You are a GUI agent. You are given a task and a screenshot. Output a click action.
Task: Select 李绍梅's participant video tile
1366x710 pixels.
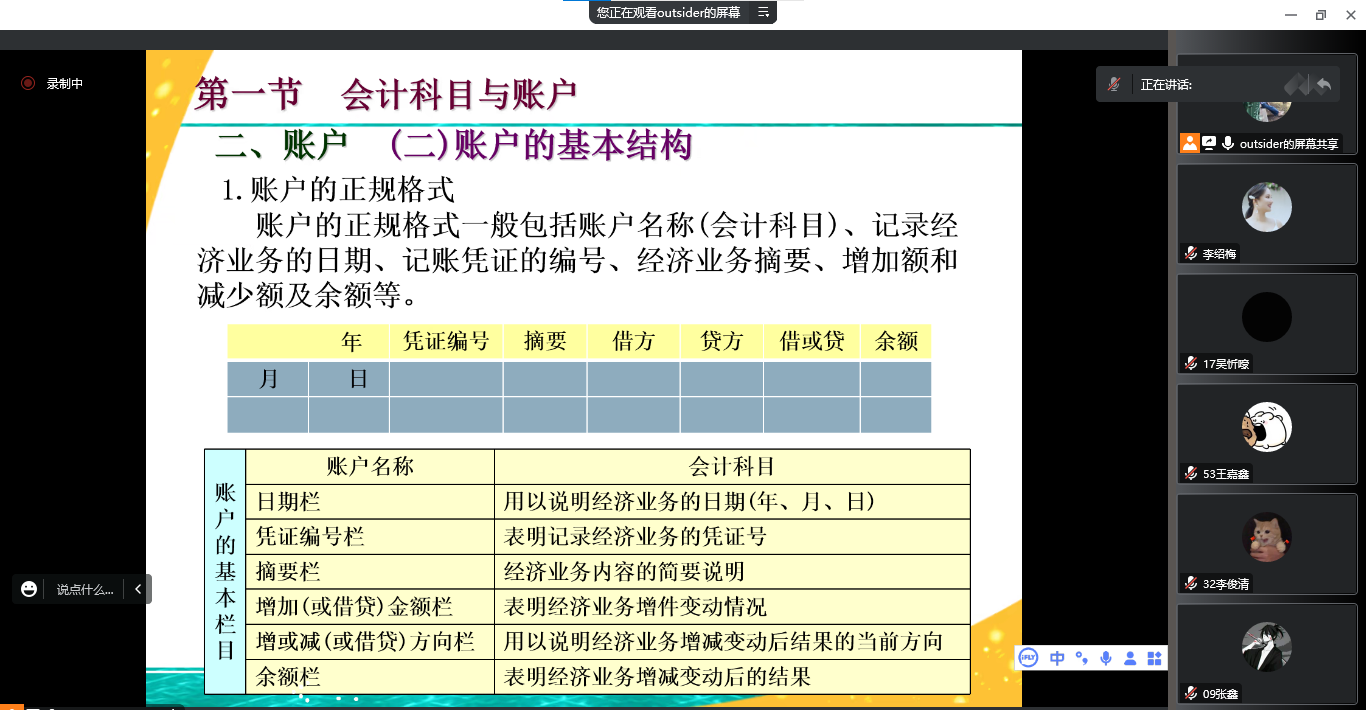pyautogui.click(x=1266, y=213)
